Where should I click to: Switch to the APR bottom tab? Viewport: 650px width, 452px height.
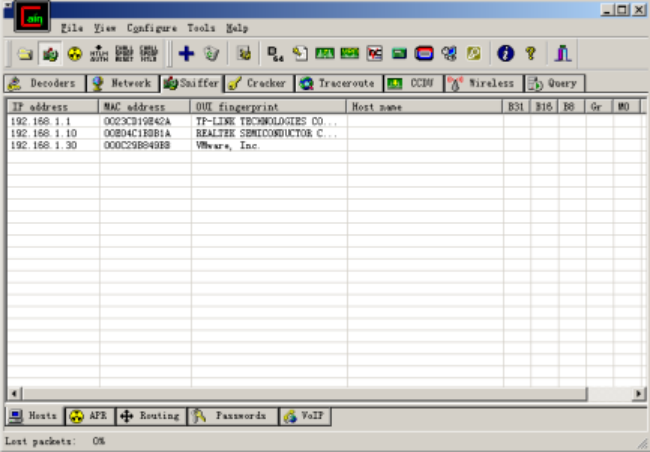(x=90, y=416)
